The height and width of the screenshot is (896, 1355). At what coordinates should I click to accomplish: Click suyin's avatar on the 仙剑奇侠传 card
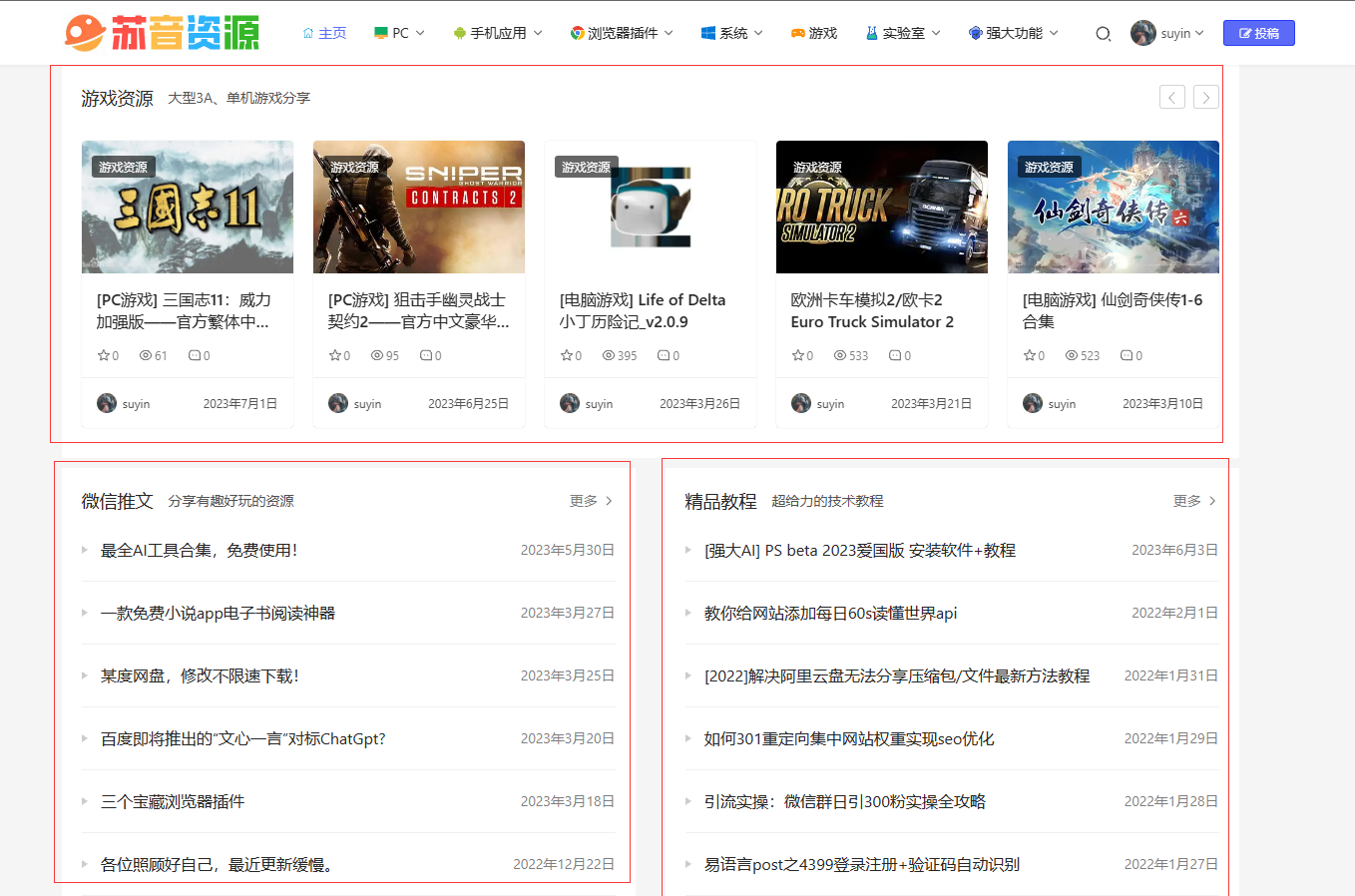[x=1032, y=403]
